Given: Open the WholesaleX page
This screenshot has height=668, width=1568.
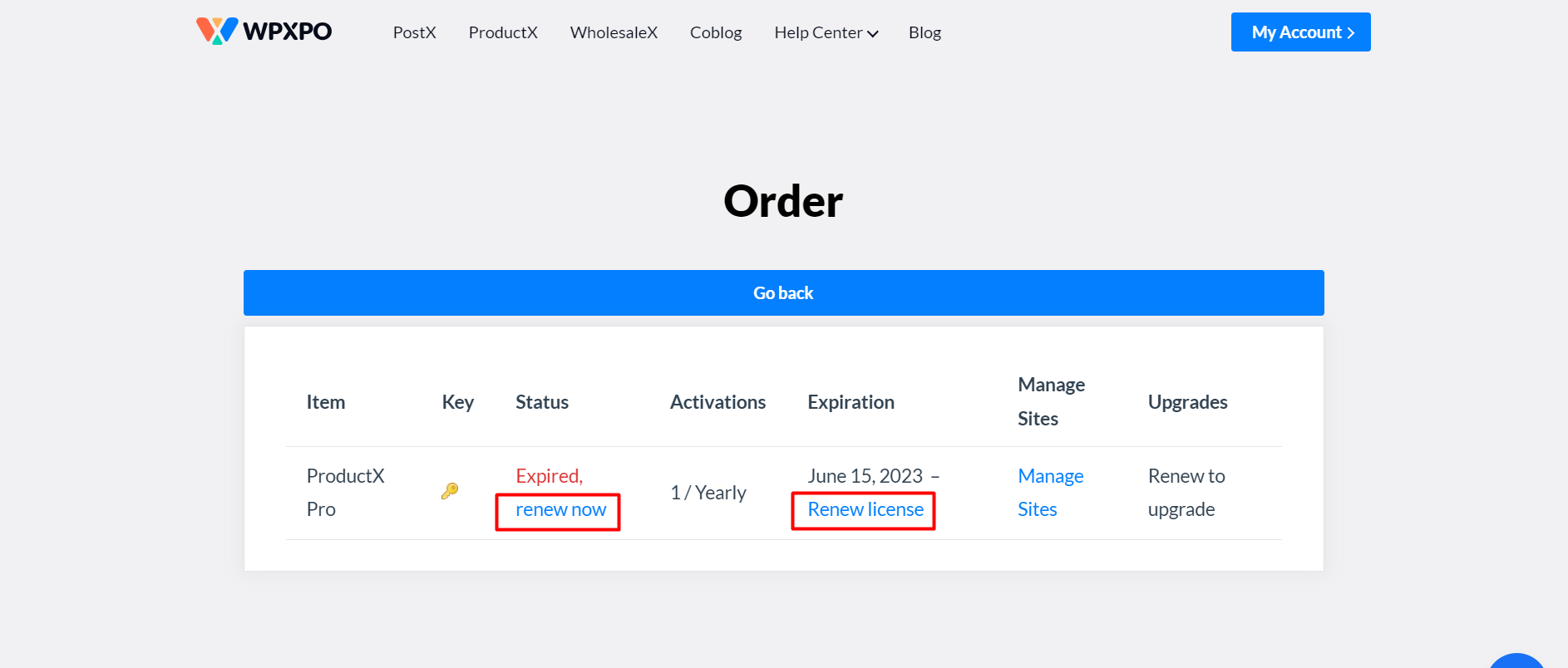Looking at the screenshot, I should tap(614, 32).
